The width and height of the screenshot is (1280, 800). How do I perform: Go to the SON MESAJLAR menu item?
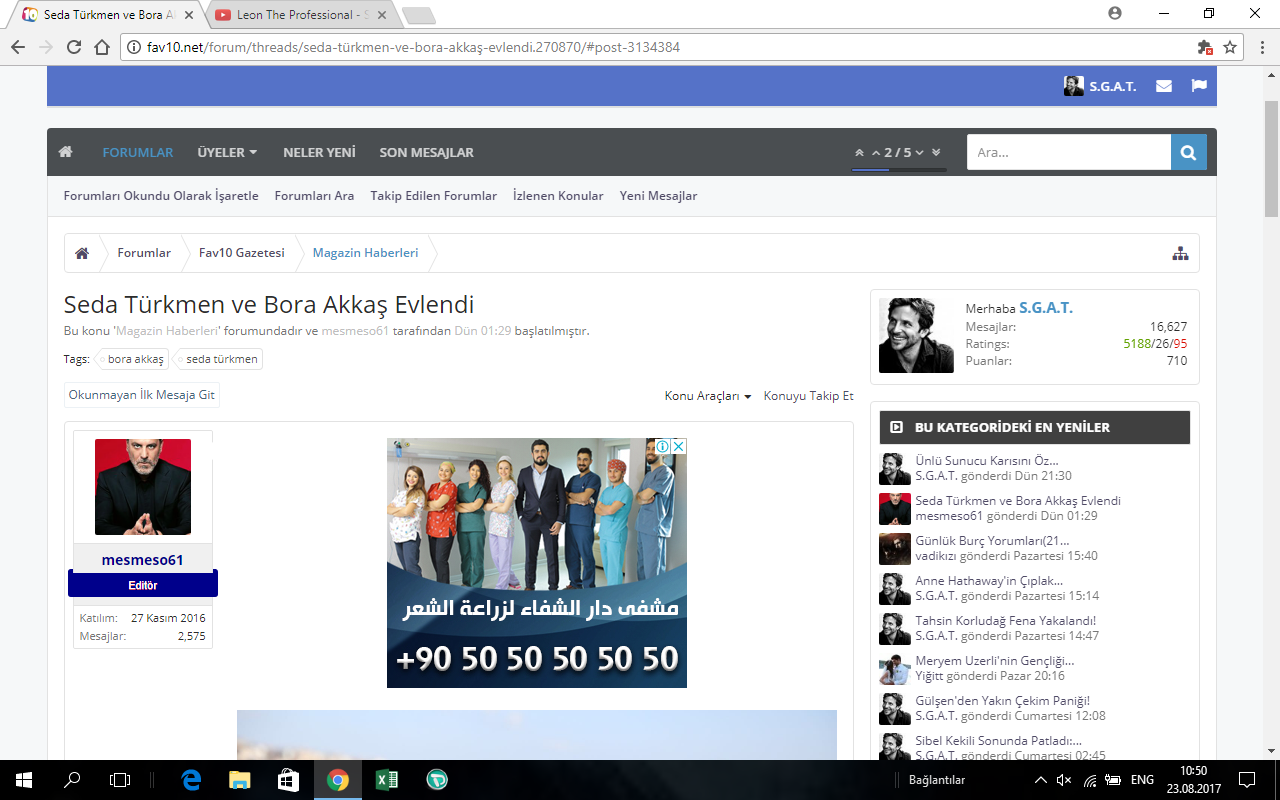[426, 152]
